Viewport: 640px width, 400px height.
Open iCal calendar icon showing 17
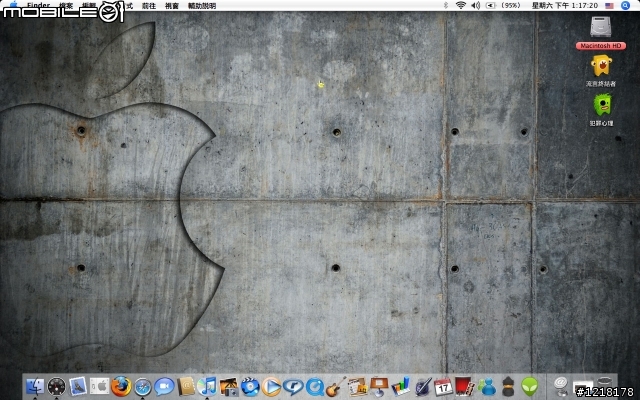pos(444,386)
